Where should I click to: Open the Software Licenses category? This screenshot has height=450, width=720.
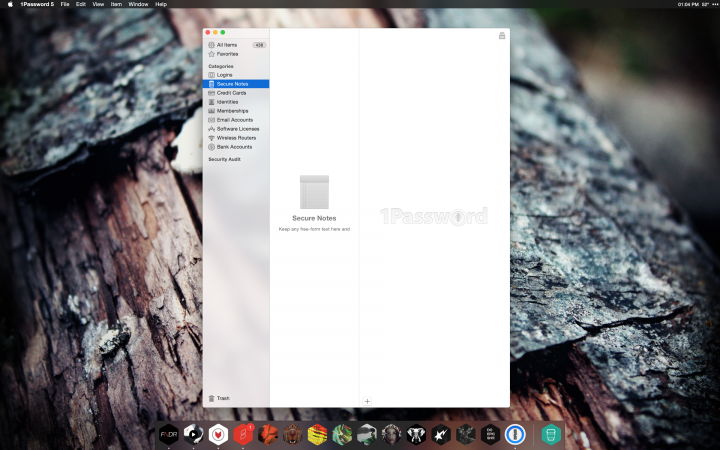point(236,129)
